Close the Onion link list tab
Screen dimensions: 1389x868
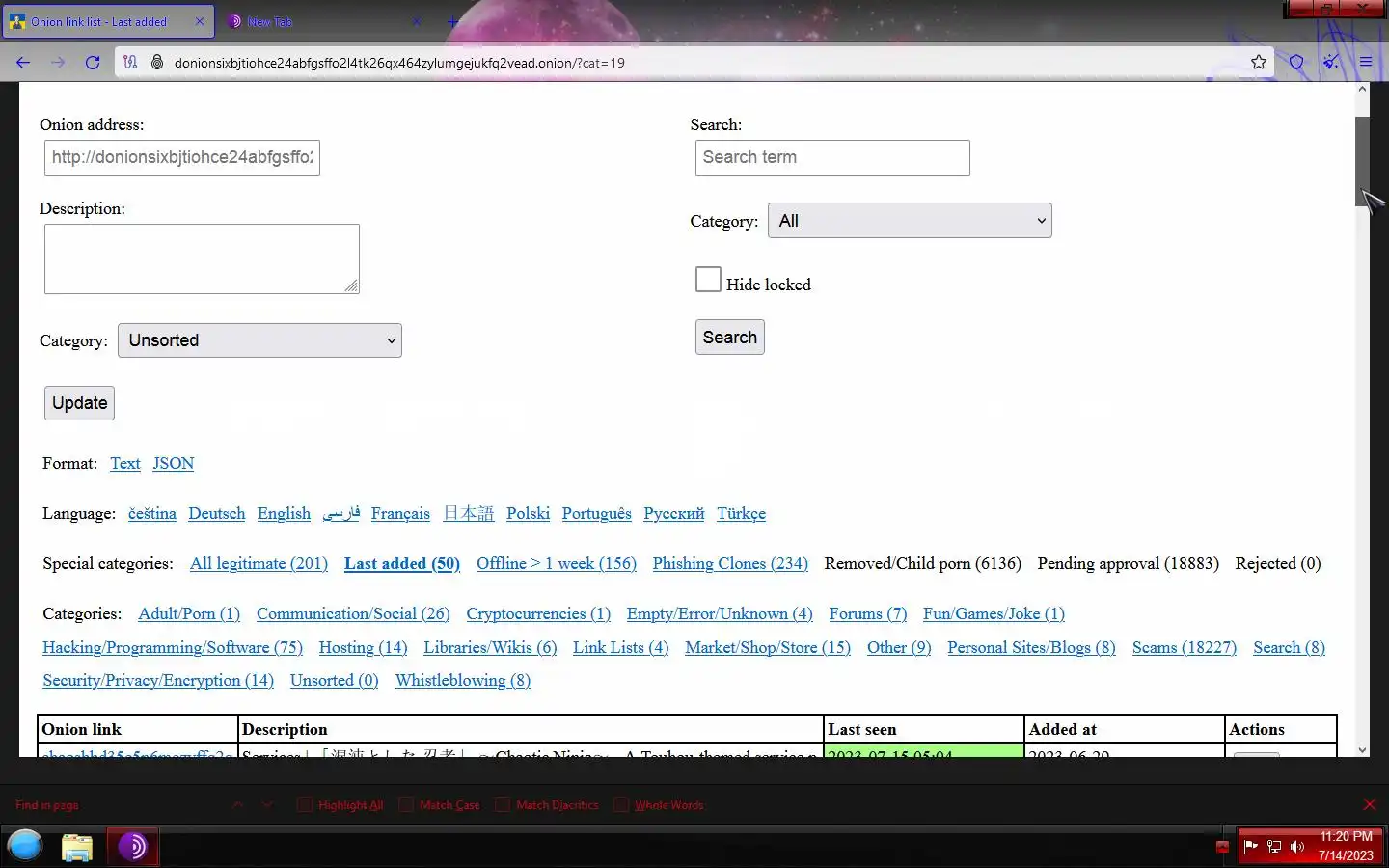(x=200, y=21)
